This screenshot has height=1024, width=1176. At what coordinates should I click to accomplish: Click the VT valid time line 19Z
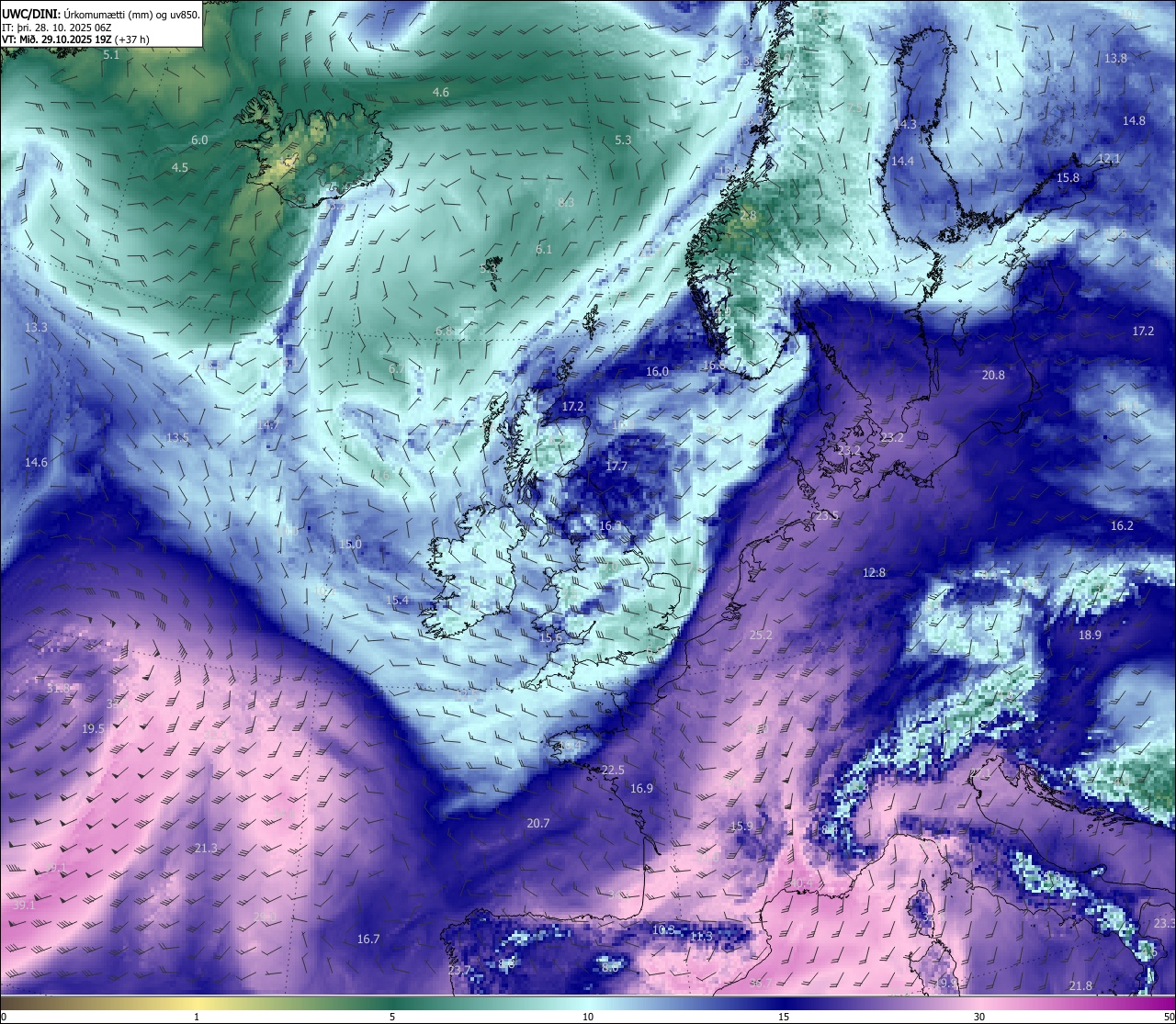click(x=76, y=39)
